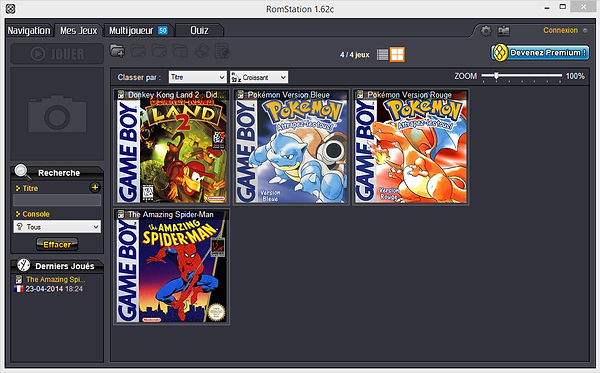This screenshot has width=600, height=373.
Task: Minimize the RomStation window
Action: click(x=547, y=7)
